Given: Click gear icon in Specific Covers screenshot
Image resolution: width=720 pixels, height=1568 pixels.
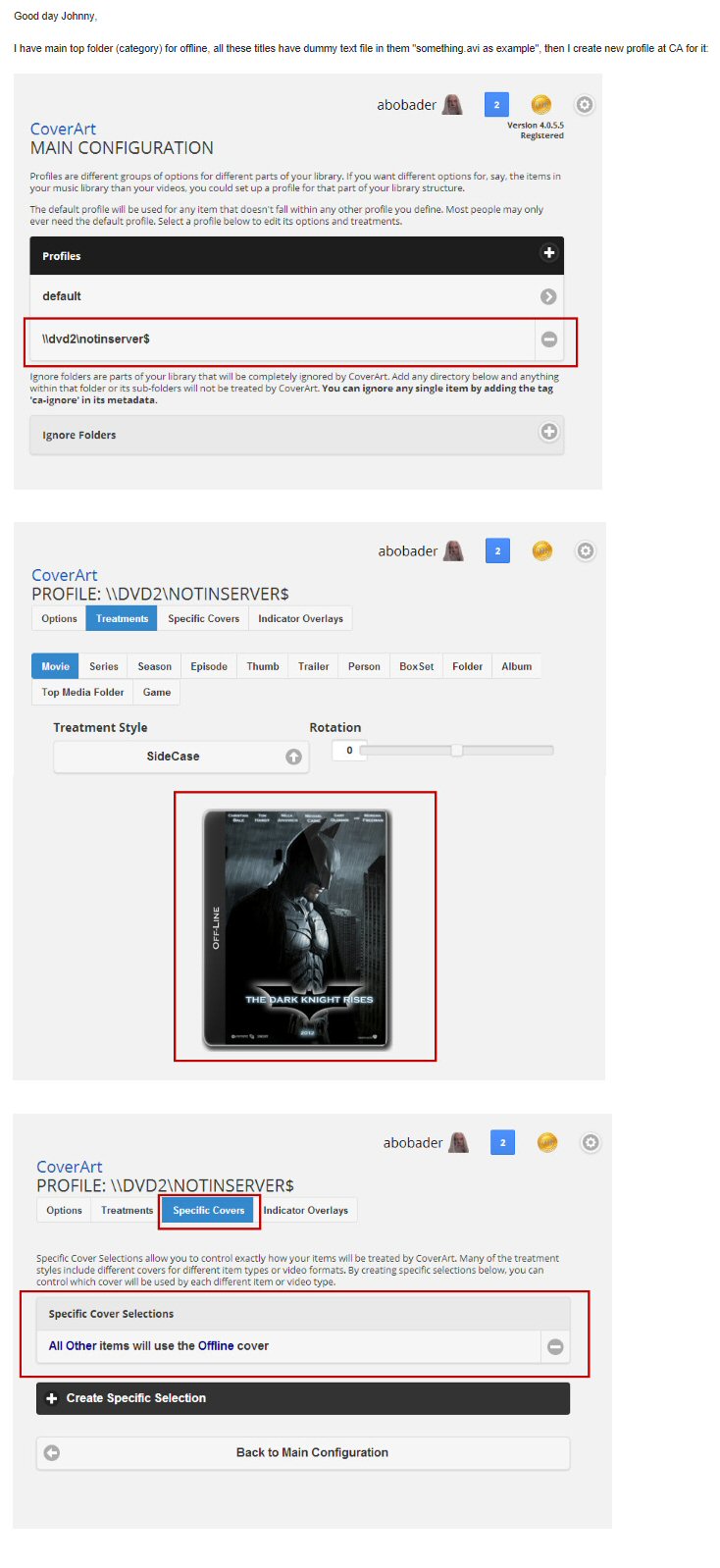Looking at the screenshot, I should [x=591, y=1143].
